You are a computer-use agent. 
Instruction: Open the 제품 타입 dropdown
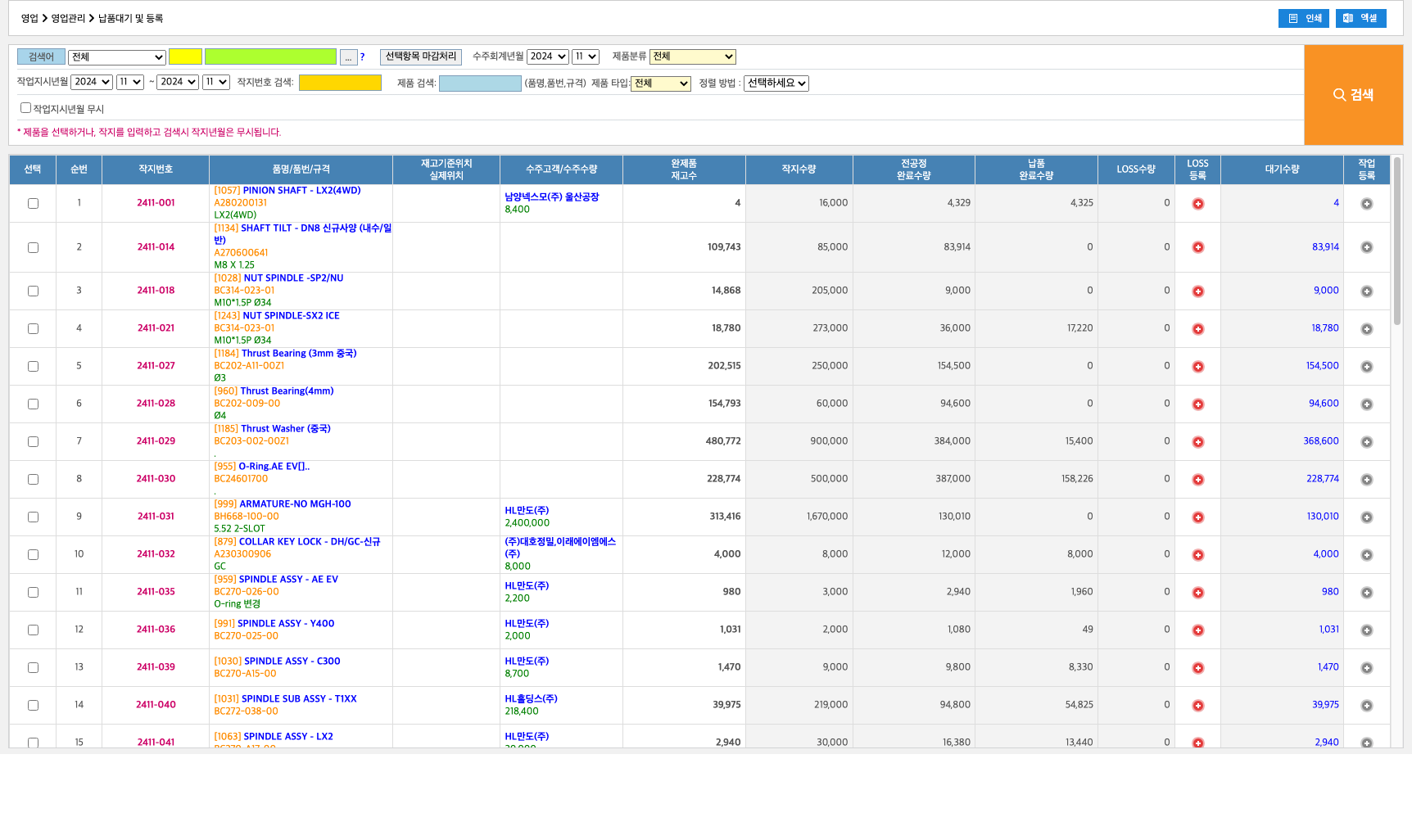(x=660, y=84)
